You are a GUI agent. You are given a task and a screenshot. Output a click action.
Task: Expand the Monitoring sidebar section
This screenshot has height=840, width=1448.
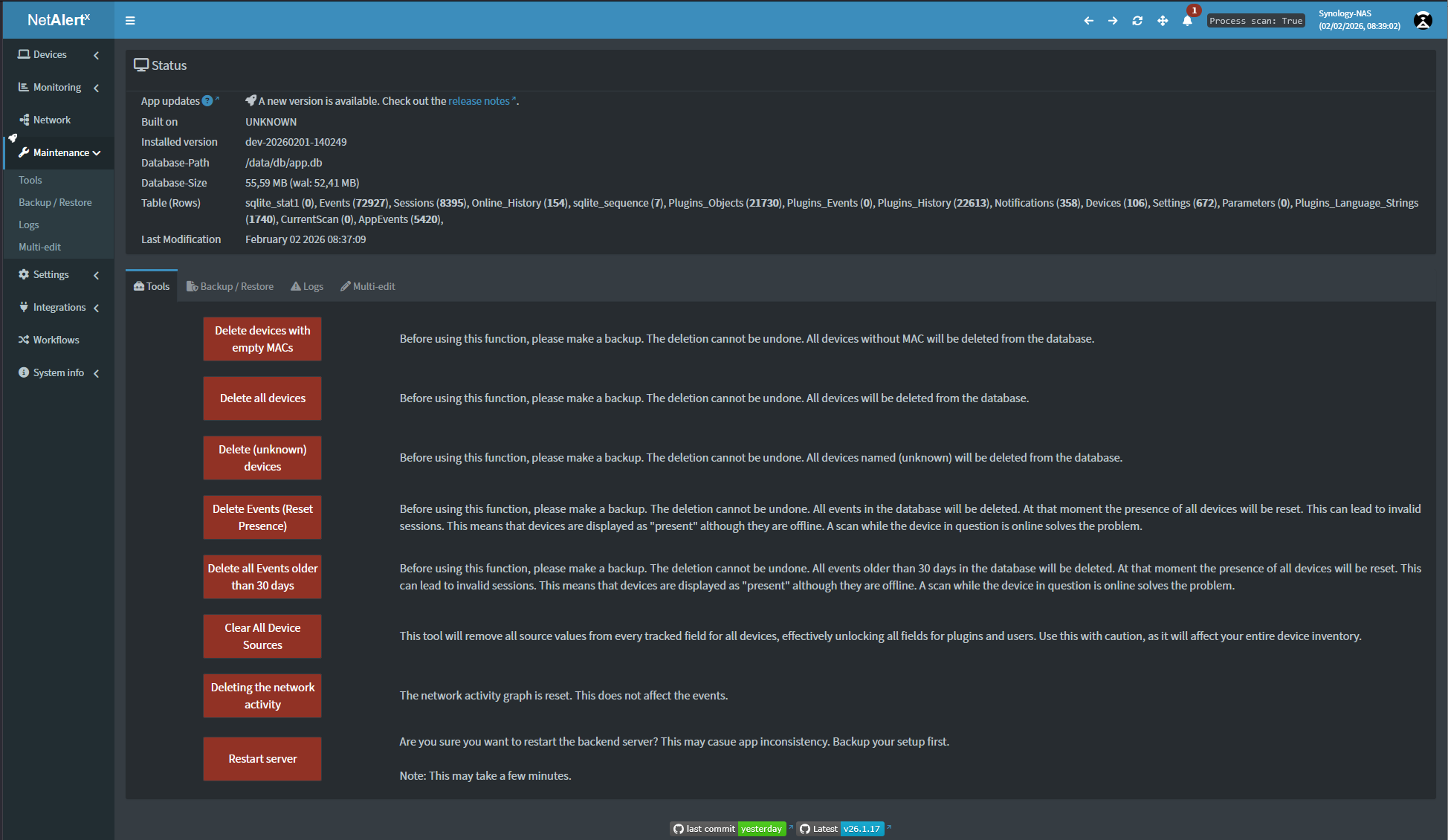(58, 88)
